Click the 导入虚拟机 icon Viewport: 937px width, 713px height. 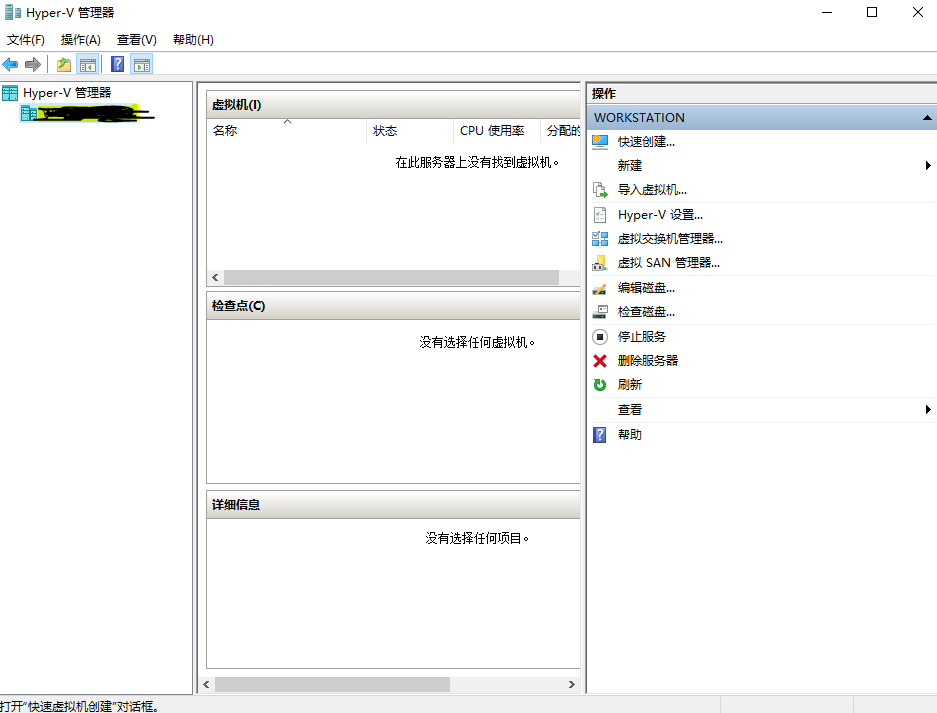[600, 190]
